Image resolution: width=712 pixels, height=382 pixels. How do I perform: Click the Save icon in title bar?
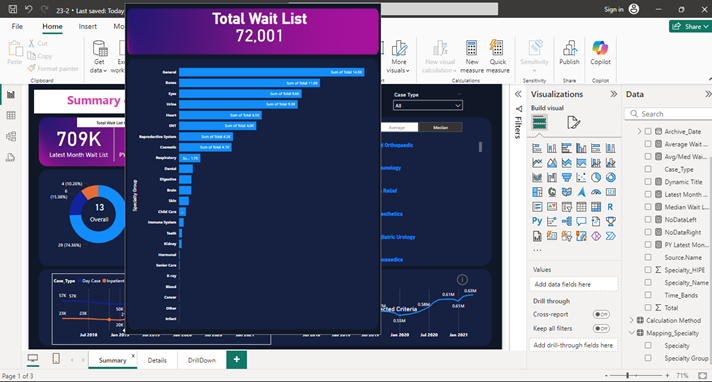(x=13, y=9)
